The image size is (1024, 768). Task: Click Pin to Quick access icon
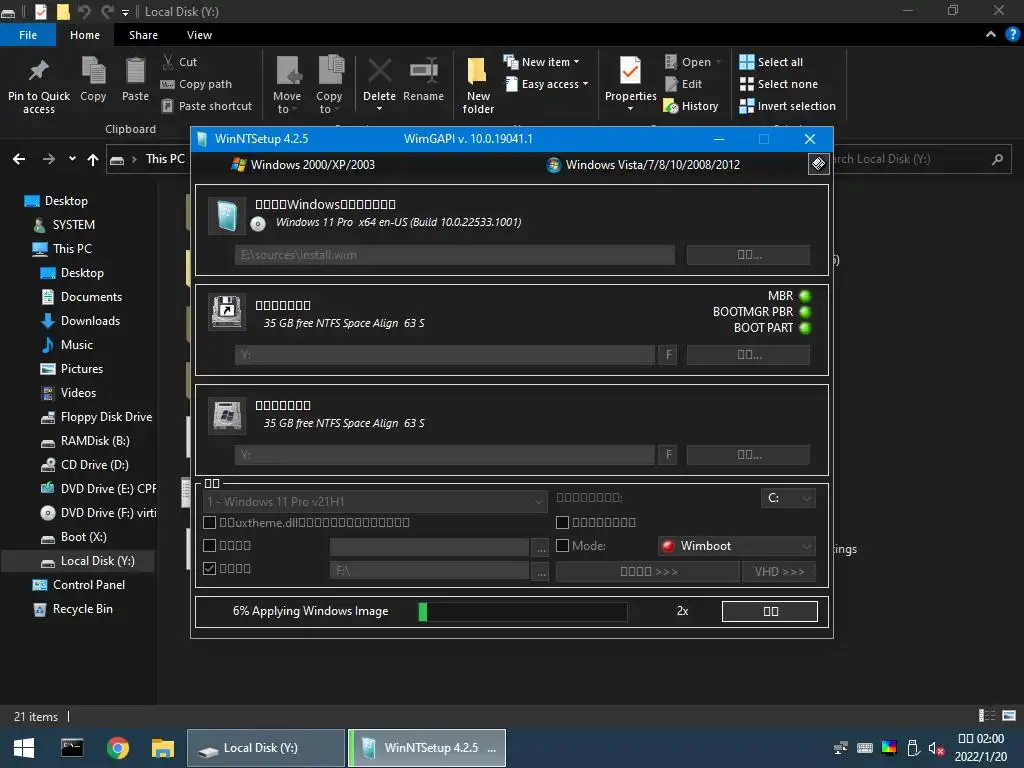(x=39, y=71)
